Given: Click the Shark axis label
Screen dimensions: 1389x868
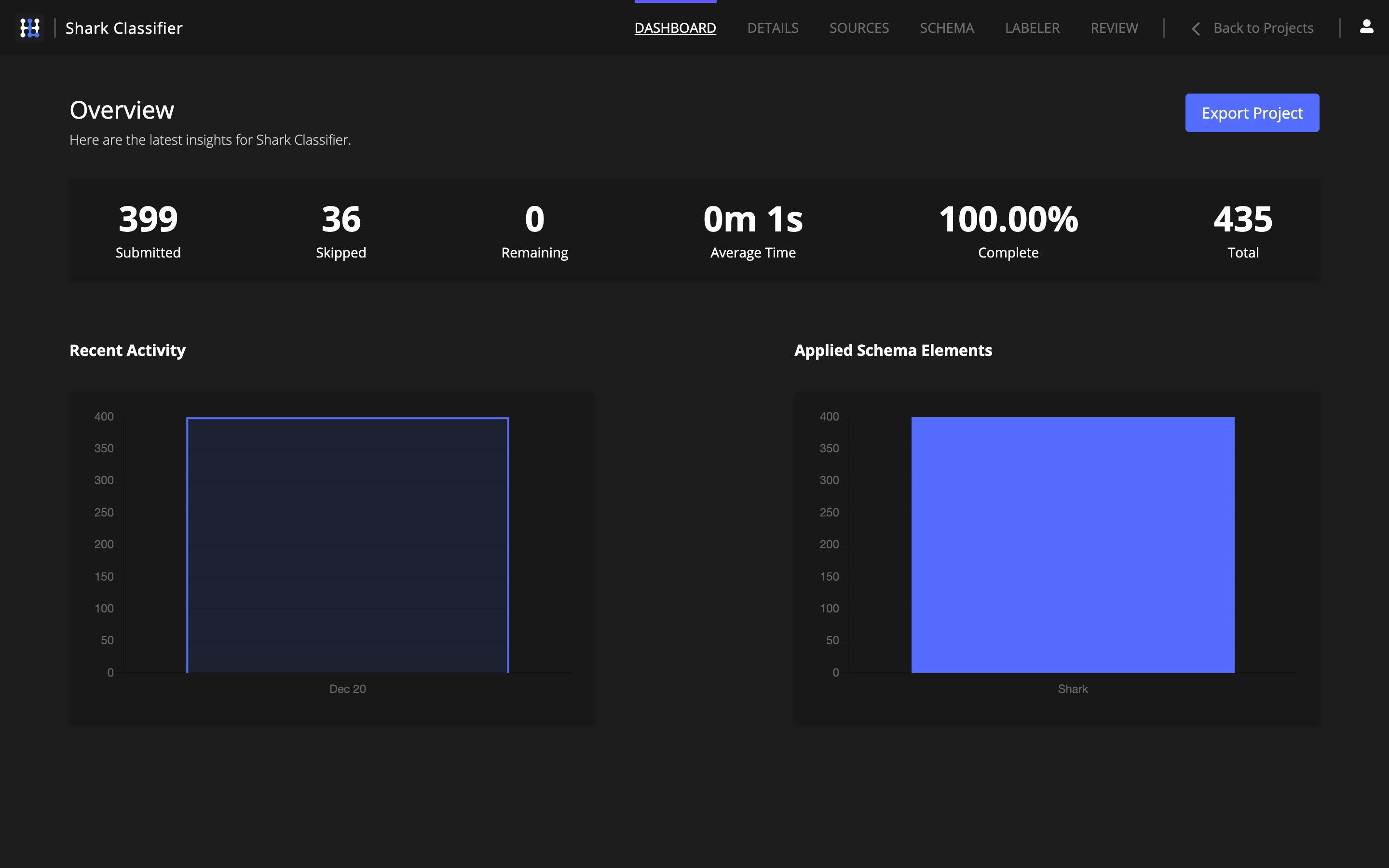Looking at the screenshot, I should pyautogui.click(x=1072, y=689).
